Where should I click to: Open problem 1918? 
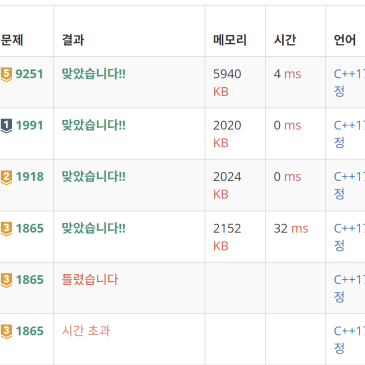tap(30, 177)
